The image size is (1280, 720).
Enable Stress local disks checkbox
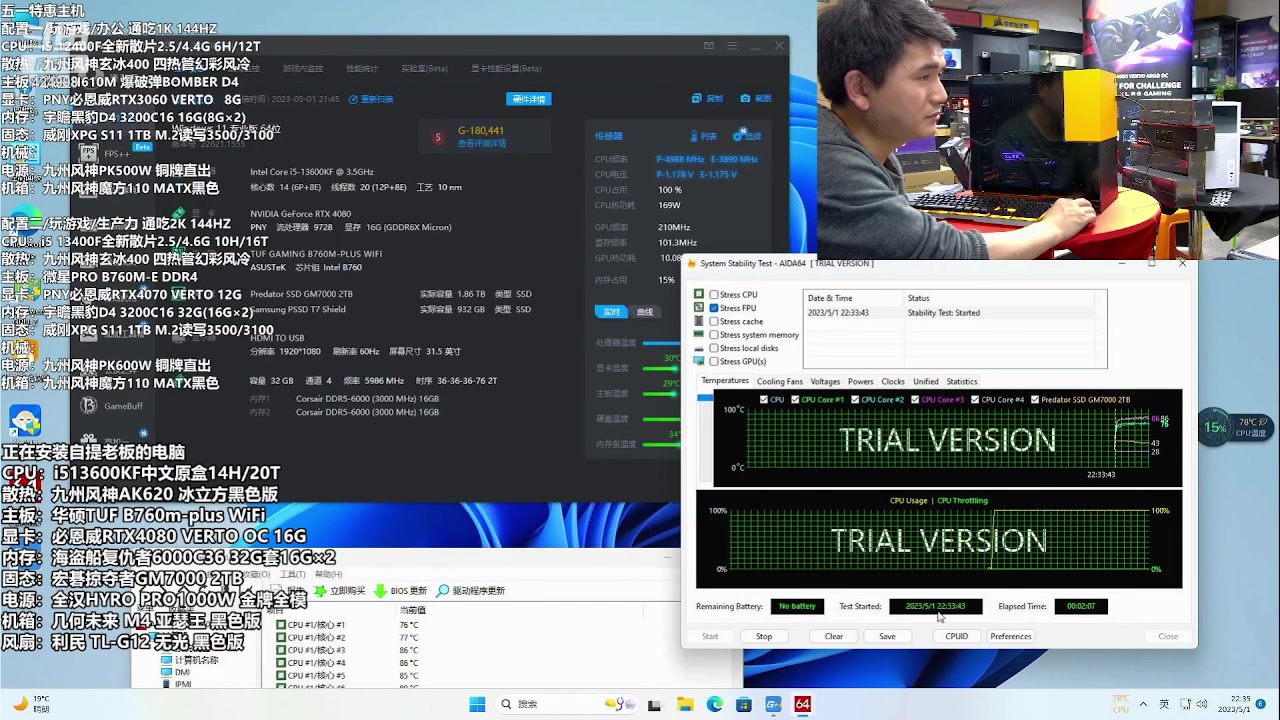click(x=714, y=348)
